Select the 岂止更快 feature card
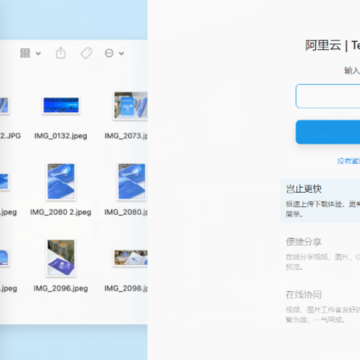The image size is (360, 360). point(320,201)
